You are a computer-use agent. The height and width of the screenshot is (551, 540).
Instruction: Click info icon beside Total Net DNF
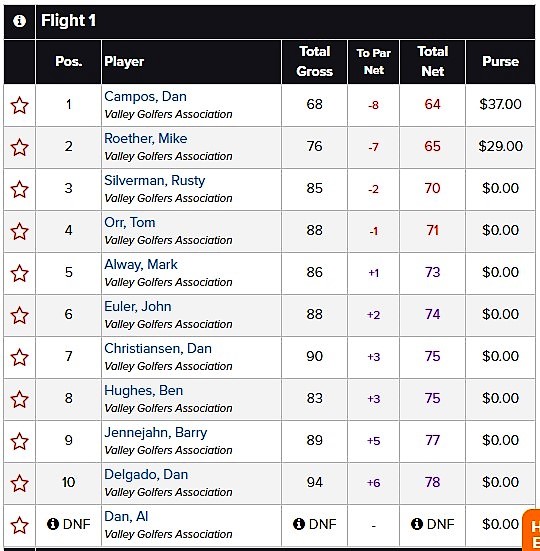[x=417, y=524]
